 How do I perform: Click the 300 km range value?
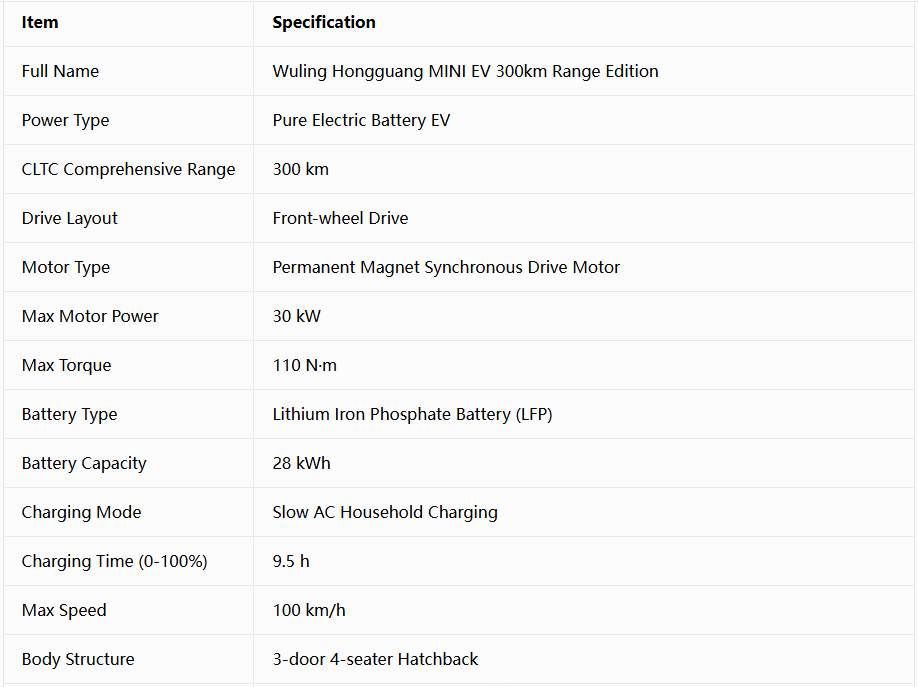300,169
